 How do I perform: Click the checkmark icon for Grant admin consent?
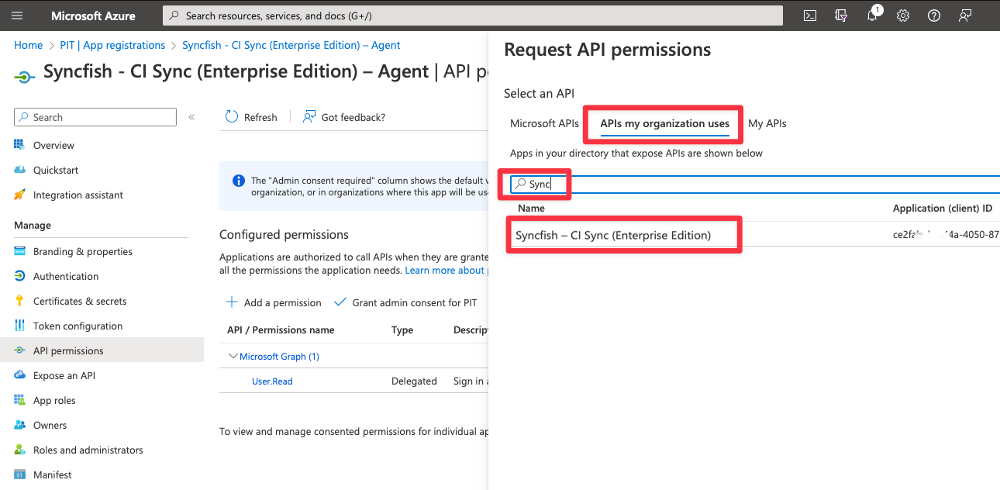coord(340,302)
